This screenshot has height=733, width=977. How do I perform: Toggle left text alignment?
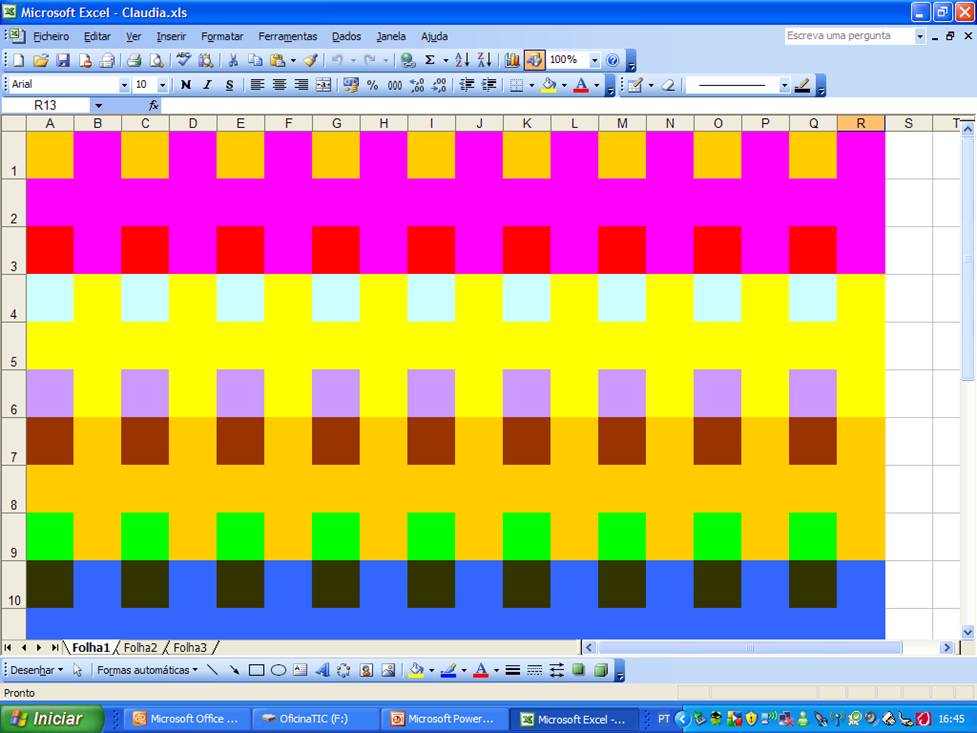tap(257, 85)
